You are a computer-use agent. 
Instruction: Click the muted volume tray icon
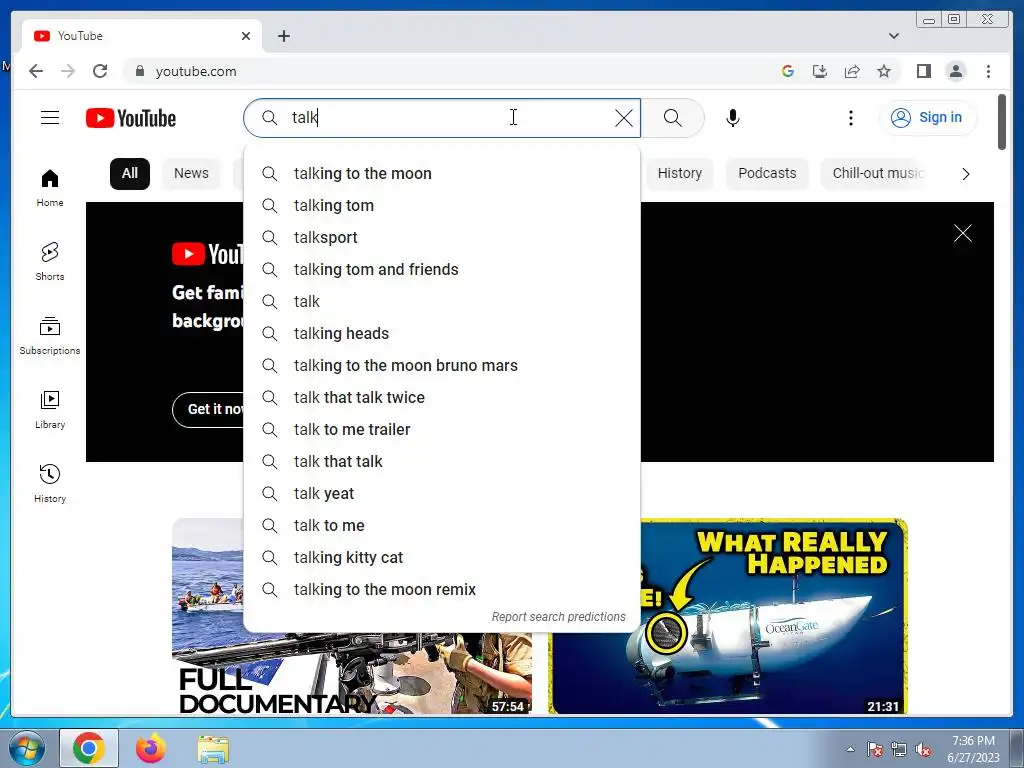point(923,750)
